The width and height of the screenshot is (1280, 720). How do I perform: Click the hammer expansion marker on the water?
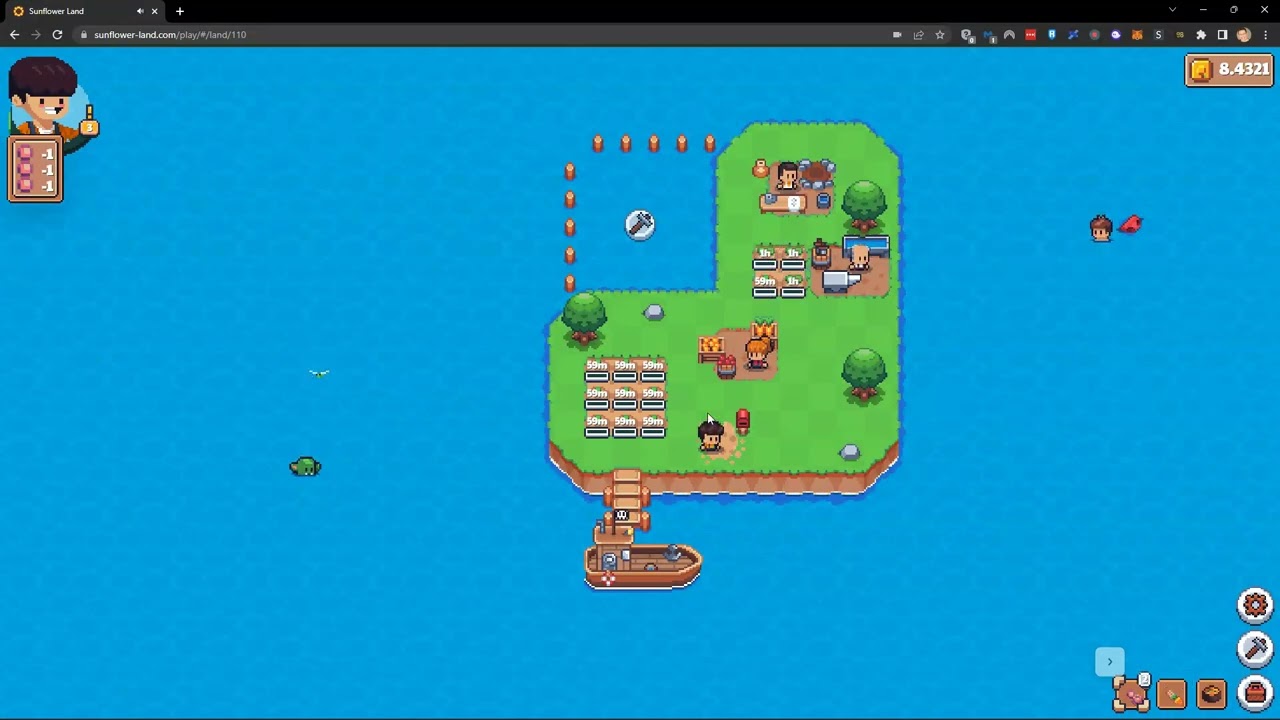pyautogui.click(x=640, y=224)
